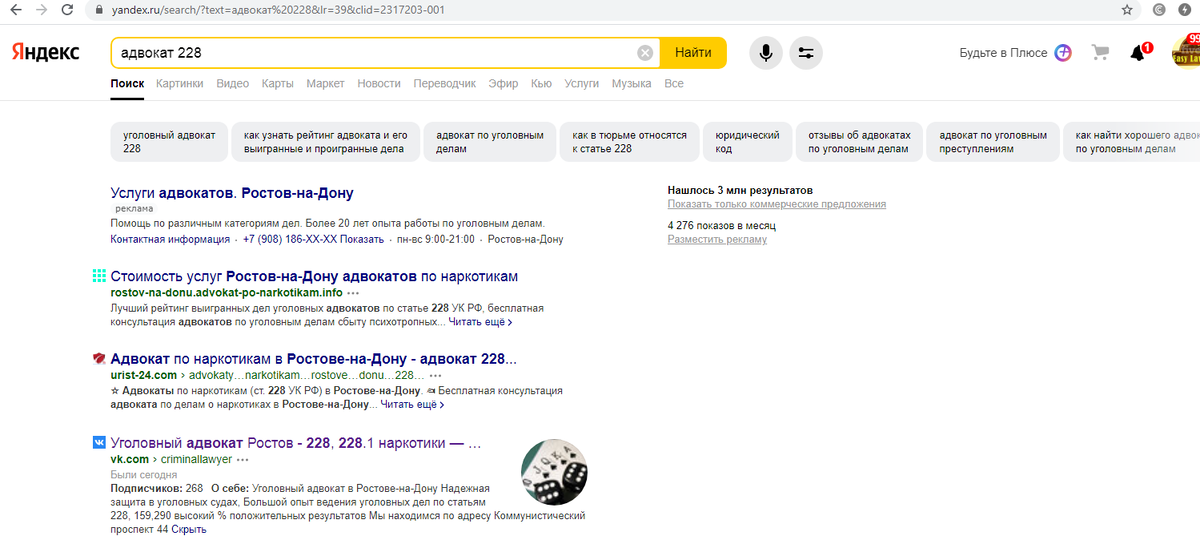1200x536 pixels.
Task: Open the Маркет tab
Action: pyautogui.click(x=326, y=83)
